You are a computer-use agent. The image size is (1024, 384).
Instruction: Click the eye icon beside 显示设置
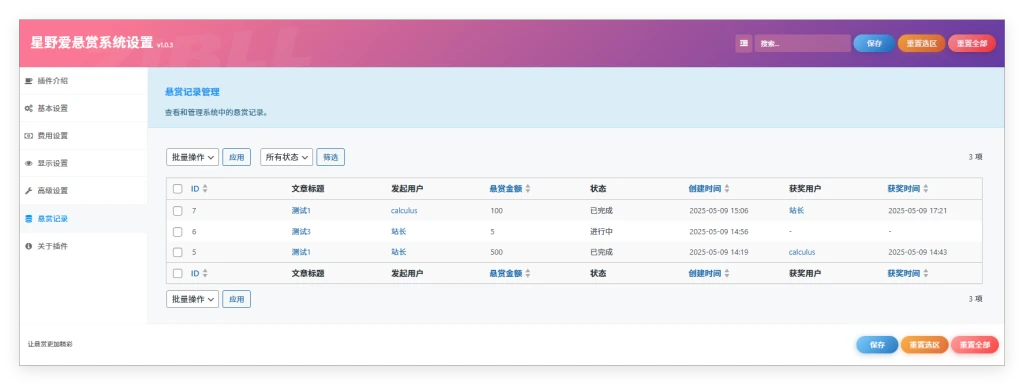coord(28,163)
